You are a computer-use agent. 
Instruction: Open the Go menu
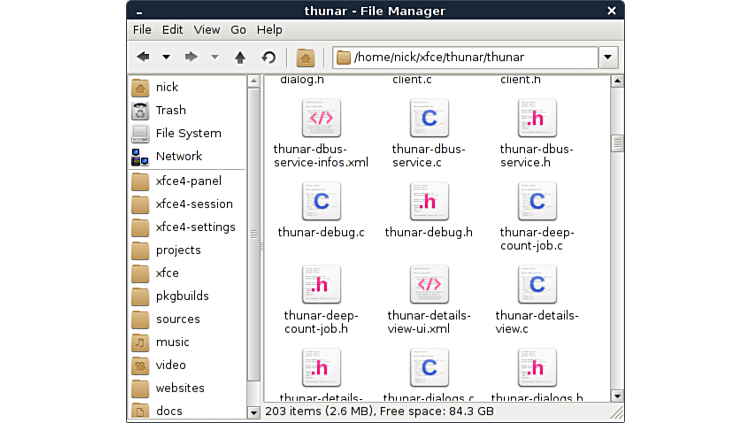tap(238, 30)
